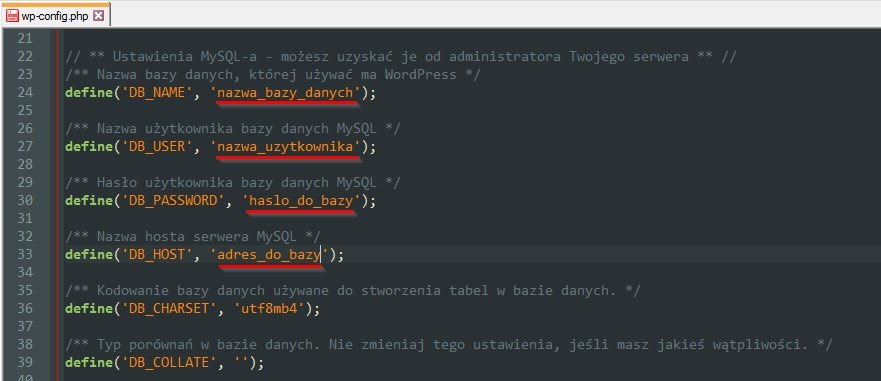Click comment 'Nazwa hosta serwera MySQL'
The width and height of the screenshot is (881, 381).
(197, 237)
